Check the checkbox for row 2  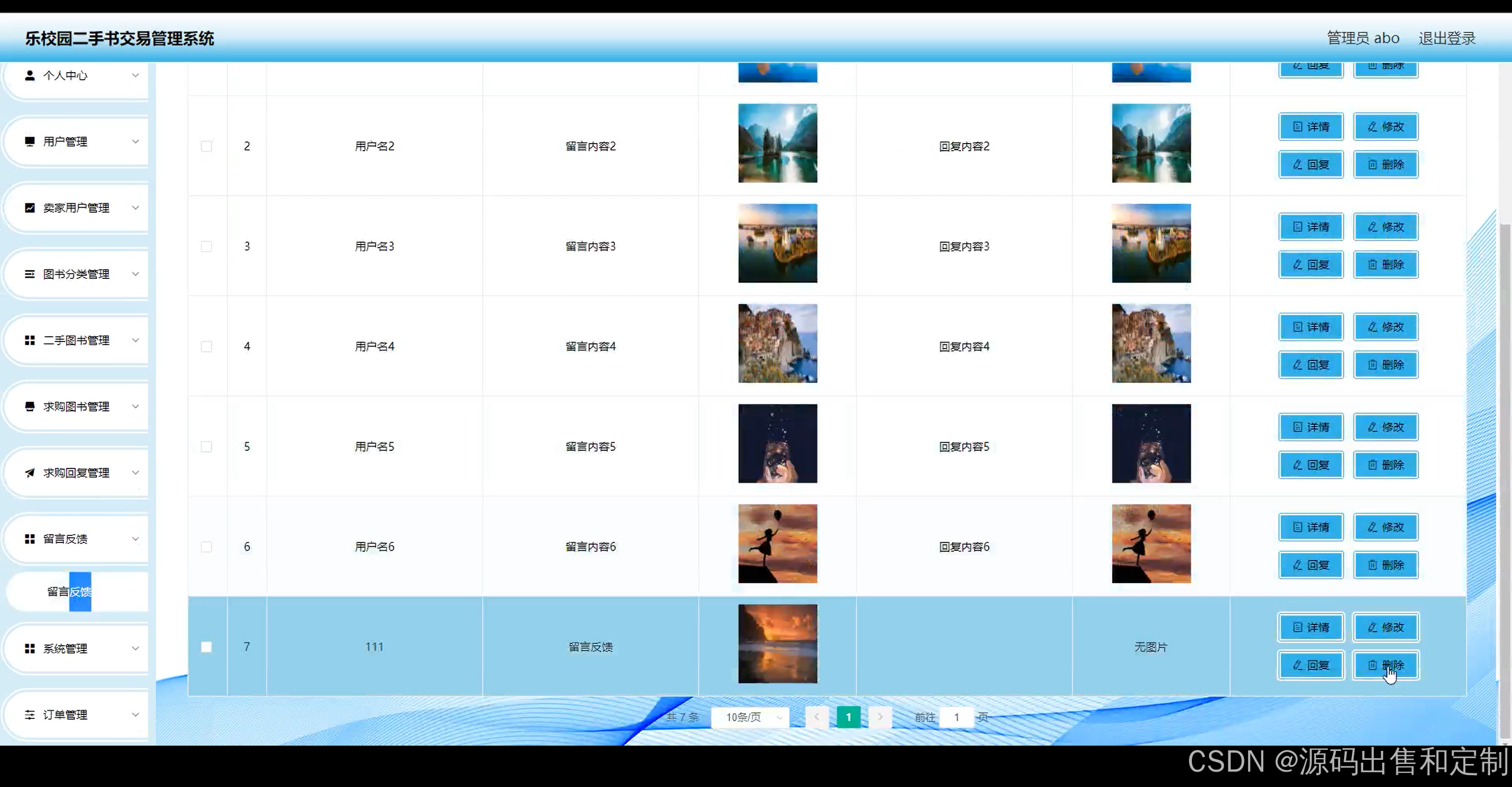tap(206, 146)
